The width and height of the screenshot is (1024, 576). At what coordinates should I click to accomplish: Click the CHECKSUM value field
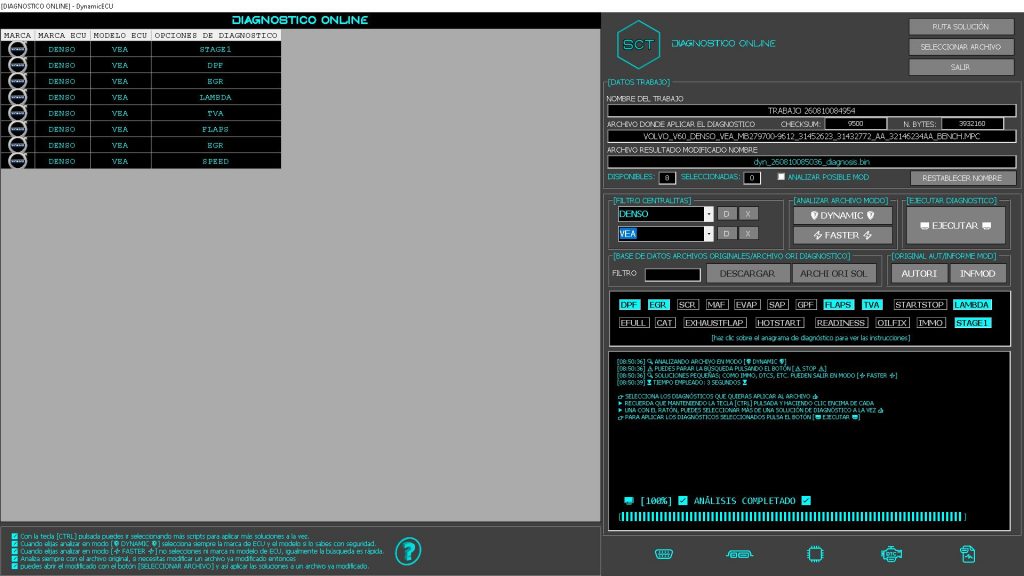point(856,123)
